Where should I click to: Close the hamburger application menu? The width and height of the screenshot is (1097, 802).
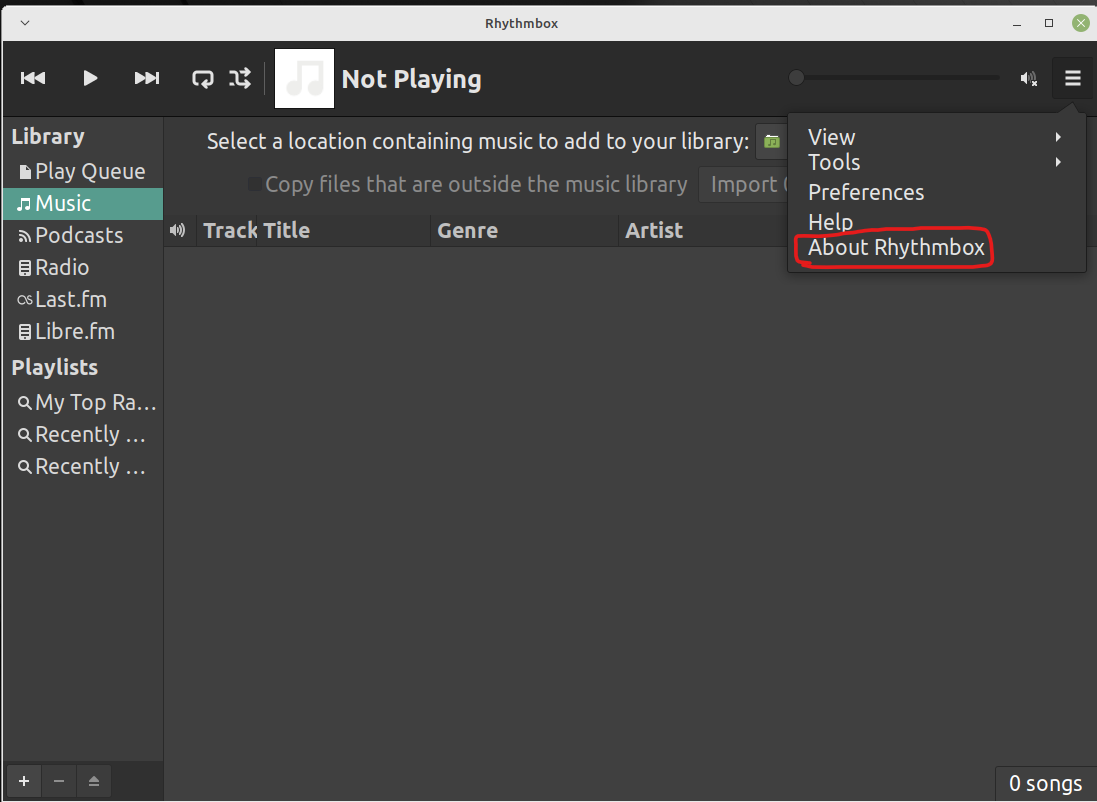click(x=1073, y=78)
